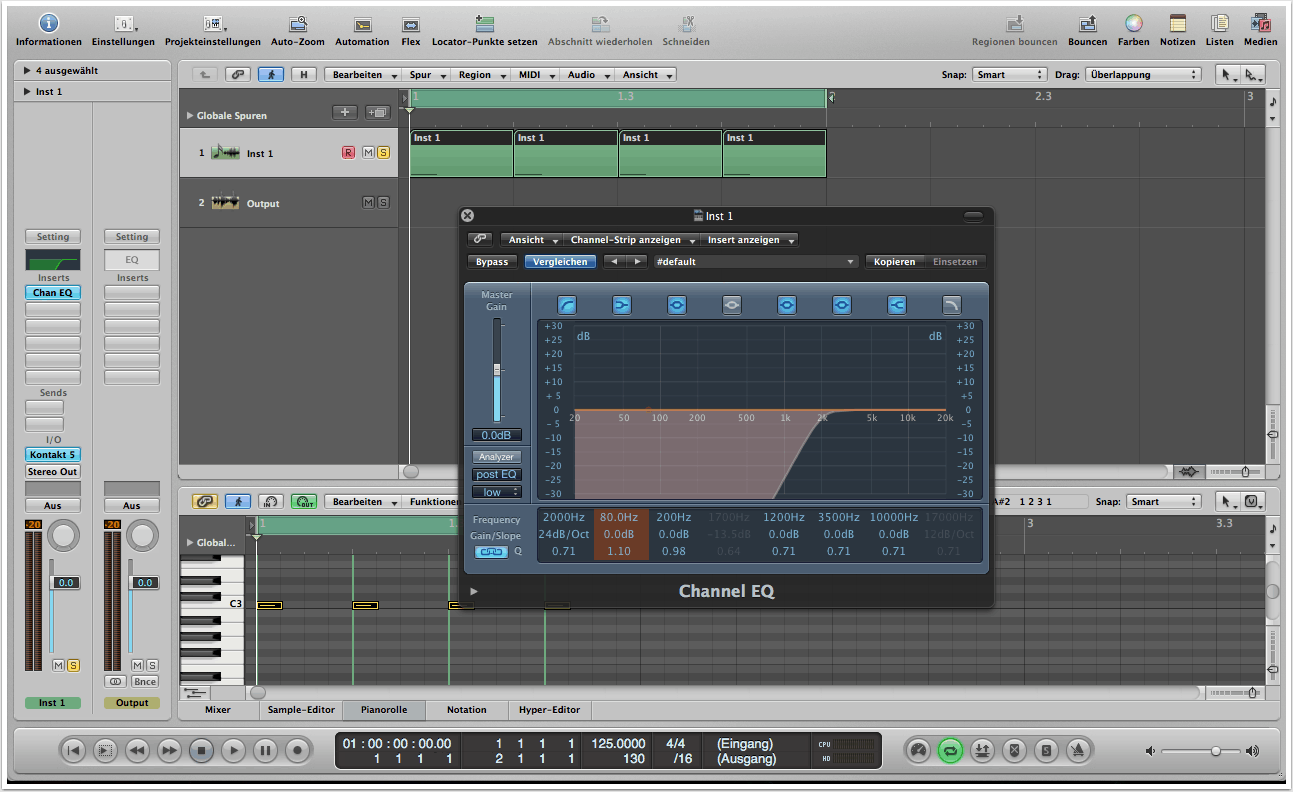Click the Vergleichen compare button
Screen dimensions: 1293x792
pos(559,262)
